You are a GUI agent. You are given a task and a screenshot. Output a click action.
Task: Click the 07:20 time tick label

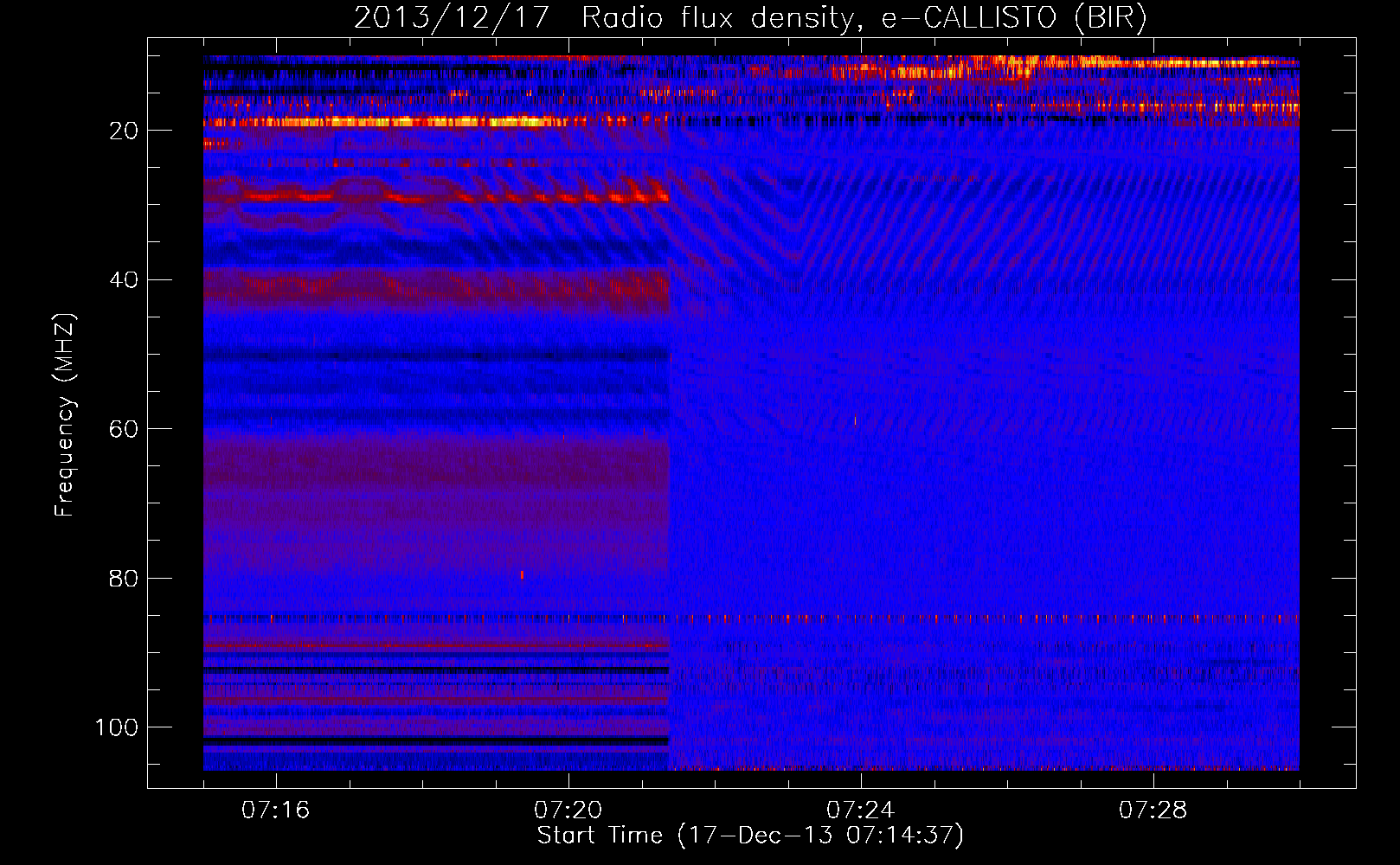pos(568,810)
